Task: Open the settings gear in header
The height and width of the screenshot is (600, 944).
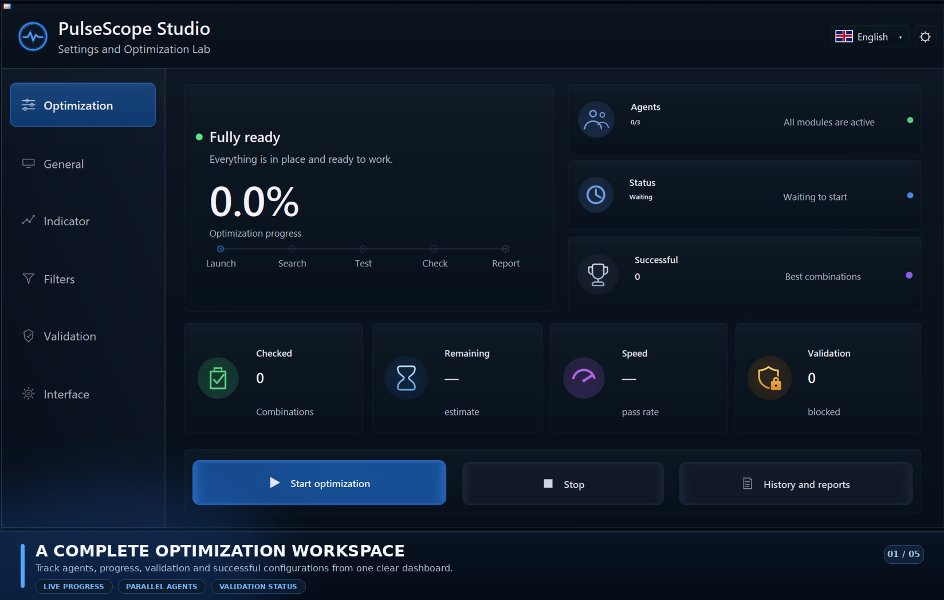Action: click(925, 37)
